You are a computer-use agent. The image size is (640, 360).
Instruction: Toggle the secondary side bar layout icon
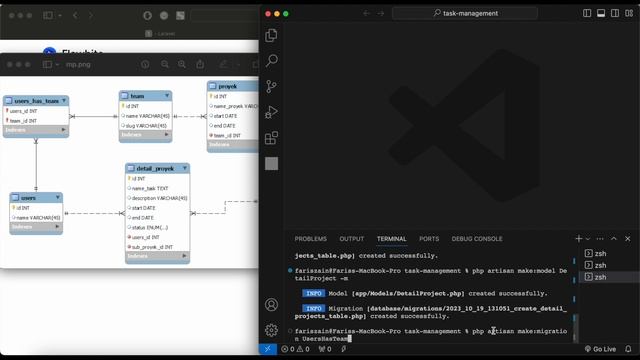[615, 13]
